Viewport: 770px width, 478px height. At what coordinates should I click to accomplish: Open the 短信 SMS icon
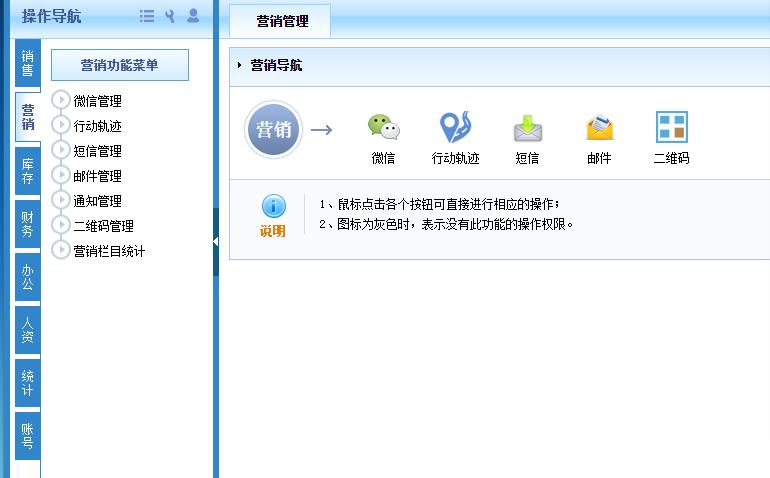pyautogui.click(x=527, y=129)
